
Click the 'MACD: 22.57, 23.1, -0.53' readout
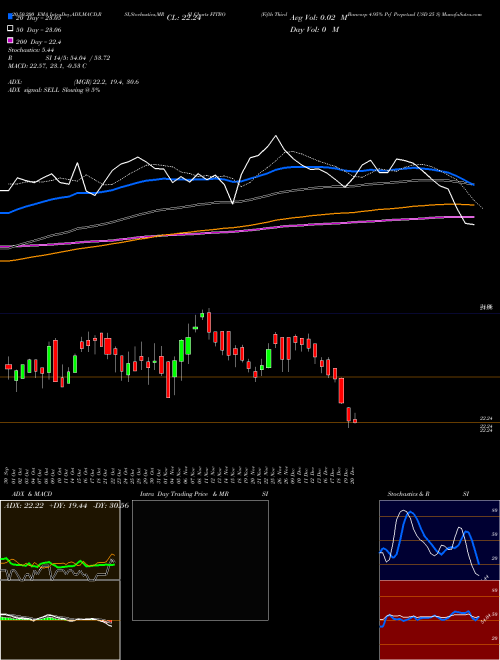[47, 66]
